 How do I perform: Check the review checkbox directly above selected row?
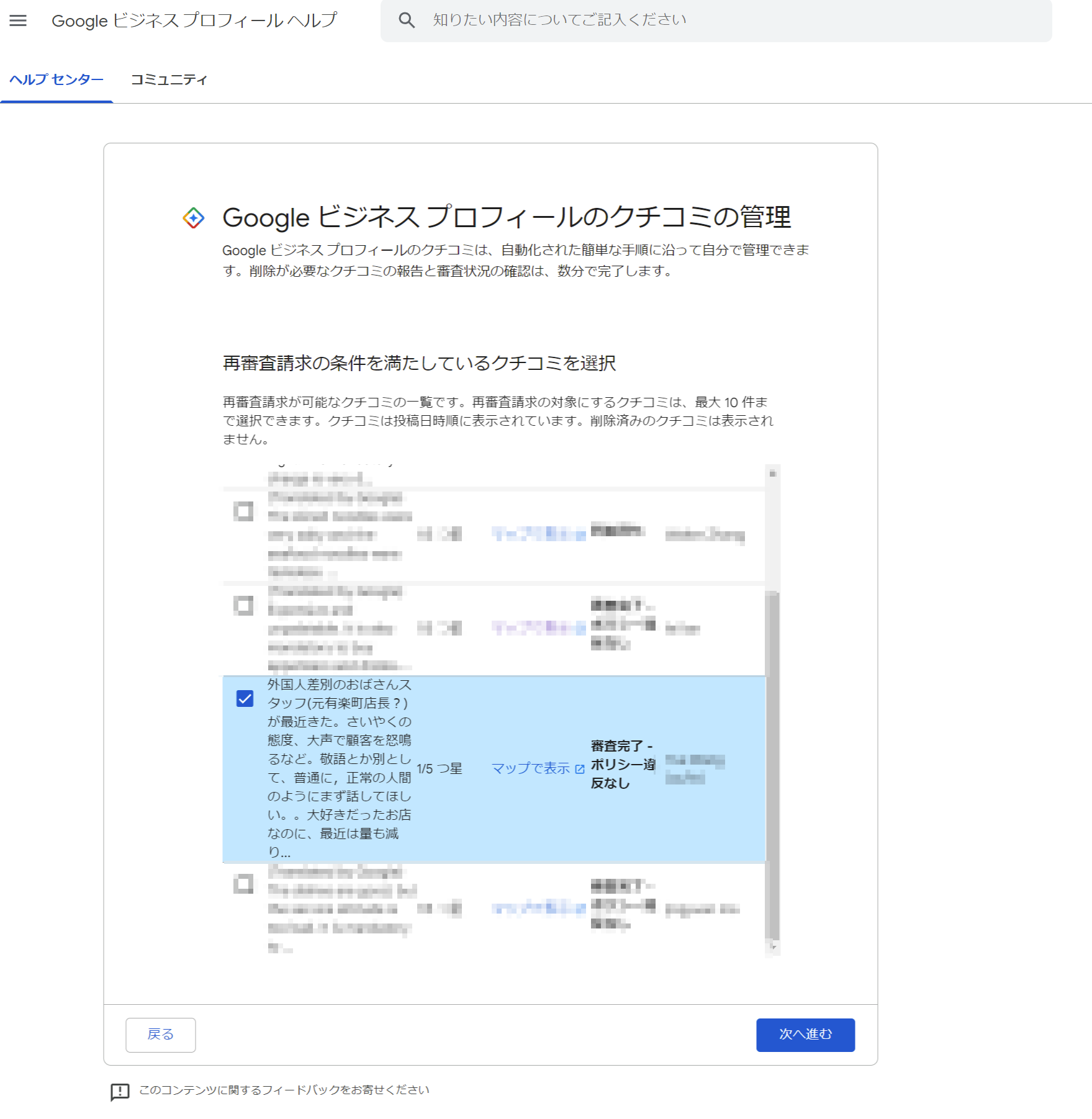pos(243,605)
